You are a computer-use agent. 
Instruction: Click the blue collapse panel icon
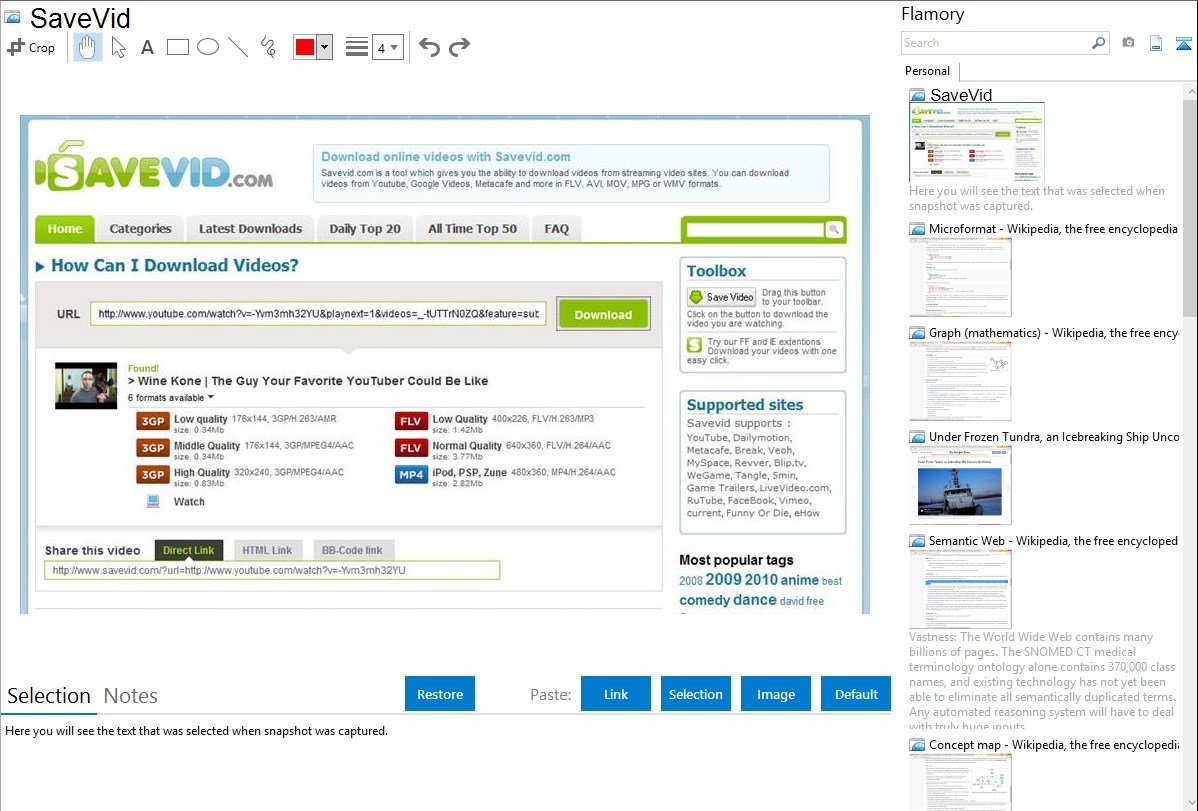click(1183, 44)
